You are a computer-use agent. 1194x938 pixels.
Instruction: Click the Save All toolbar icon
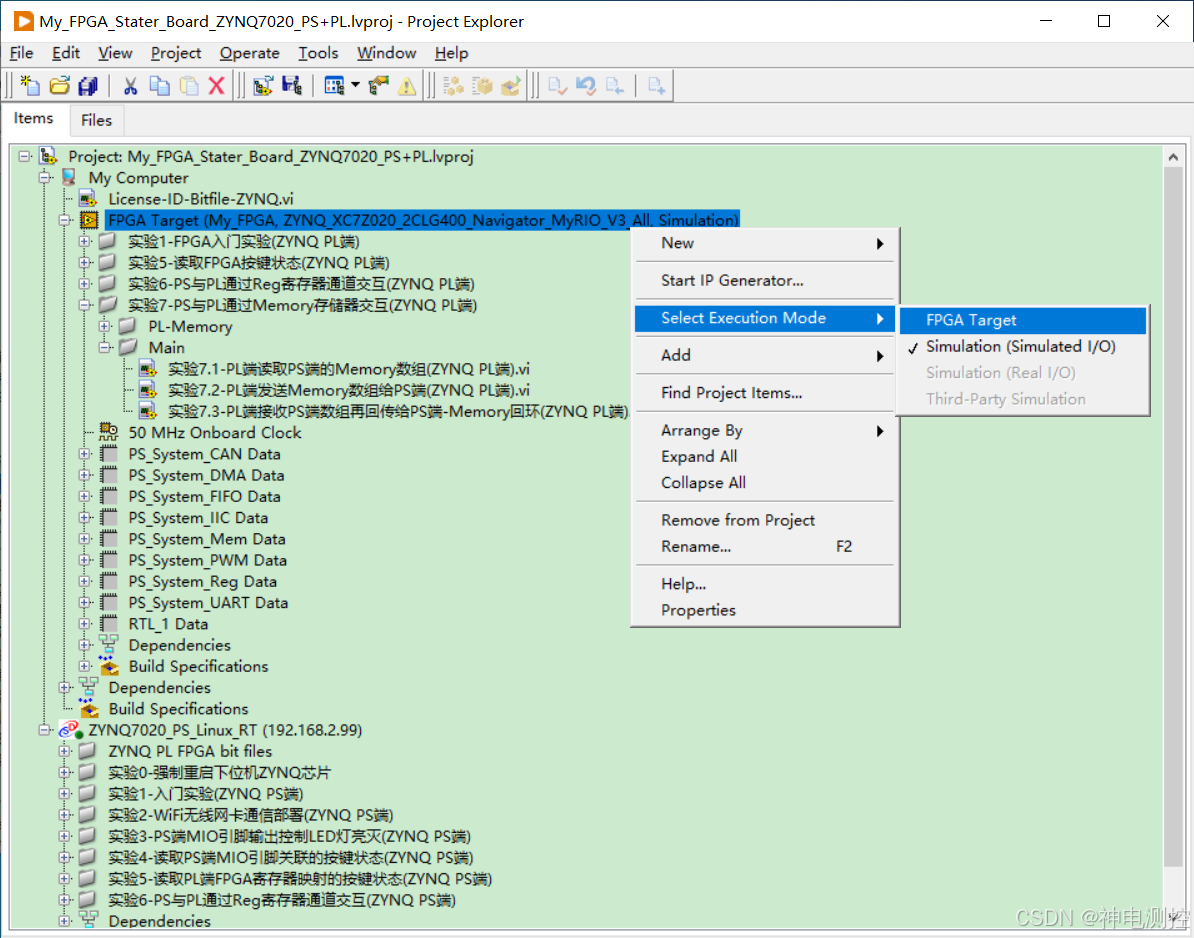click(x=88, y=85)
